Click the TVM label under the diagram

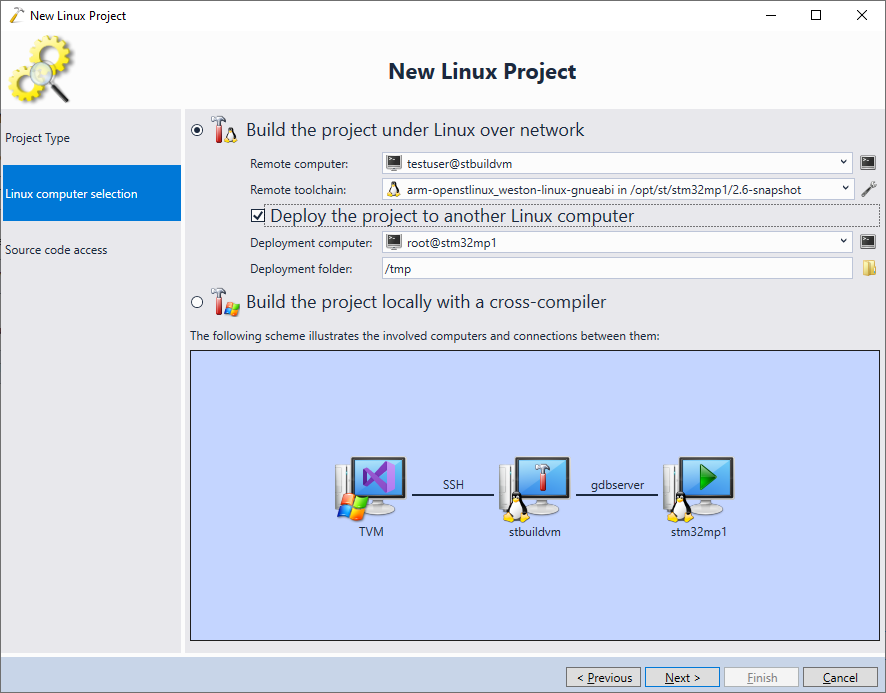[371, 532]
